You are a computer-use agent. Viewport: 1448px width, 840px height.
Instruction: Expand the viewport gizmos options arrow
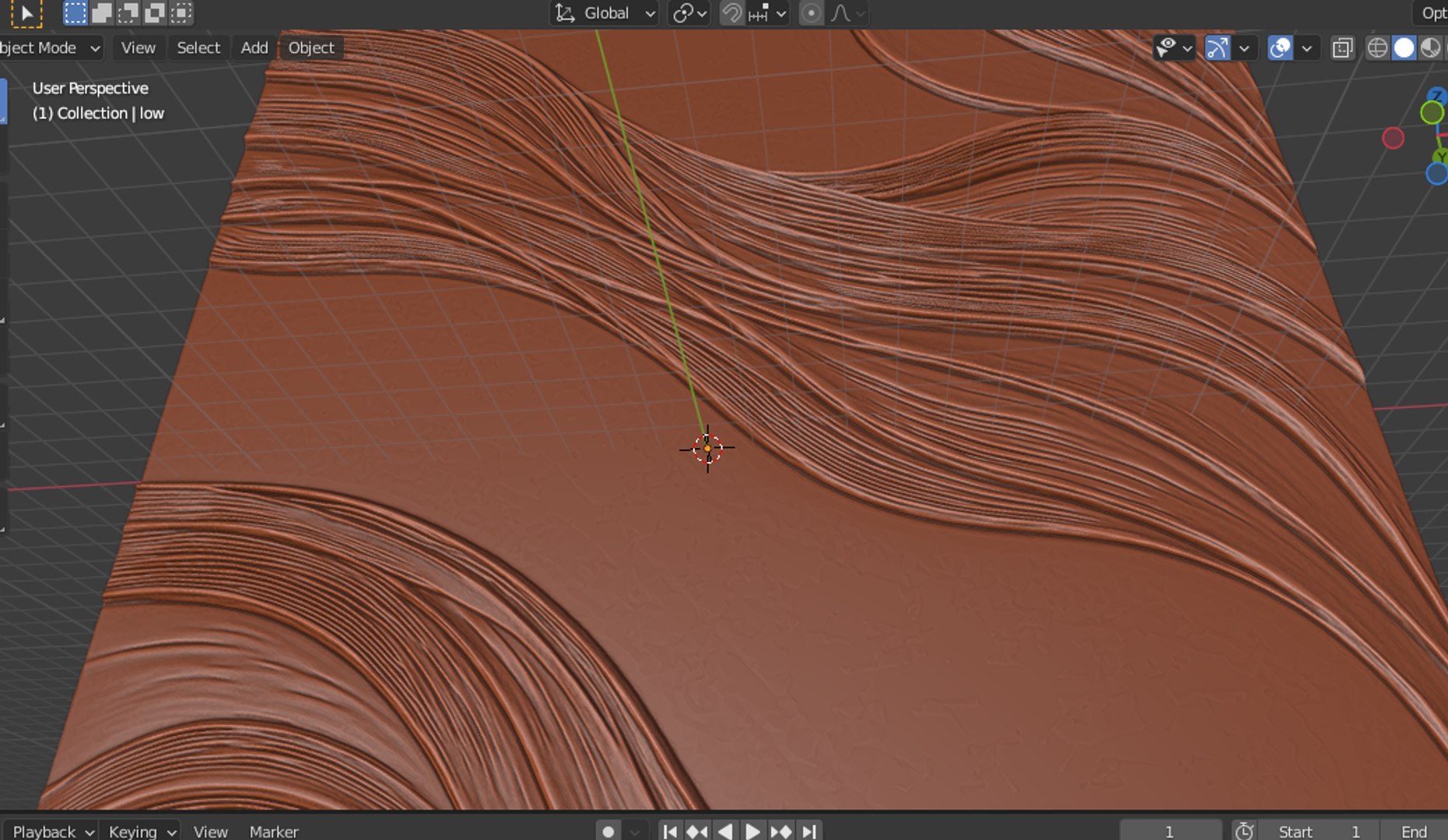tap(1244, 48)
